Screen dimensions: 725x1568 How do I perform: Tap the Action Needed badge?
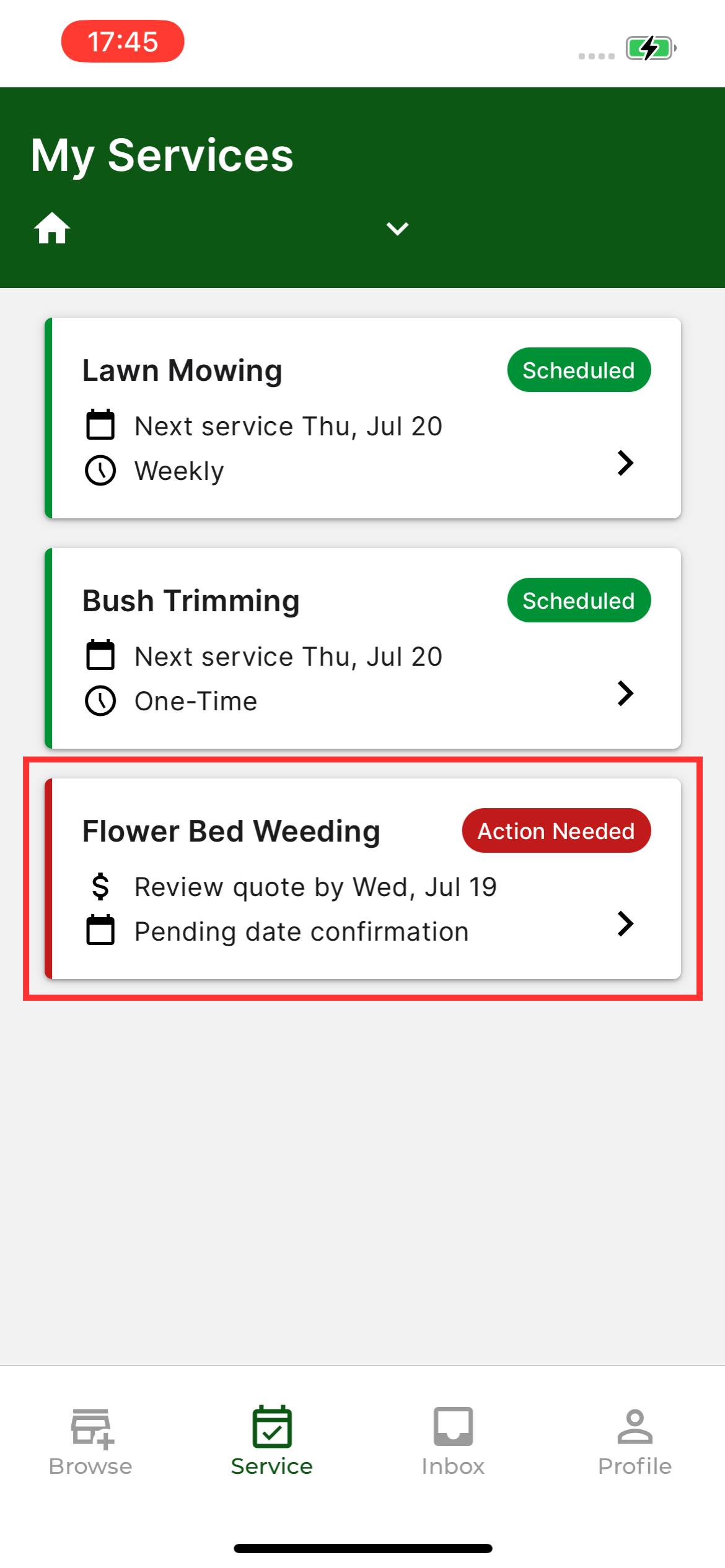pyautogui.click(x=556, y=830)
